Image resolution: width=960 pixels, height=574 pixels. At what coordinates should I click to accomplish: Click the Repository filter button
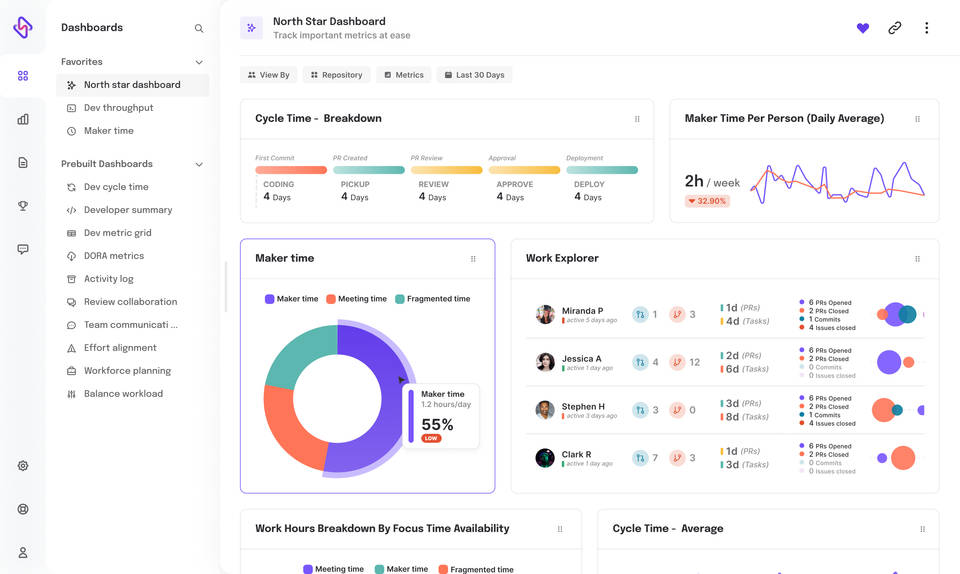pyautogui.click(x=336, y=75)
